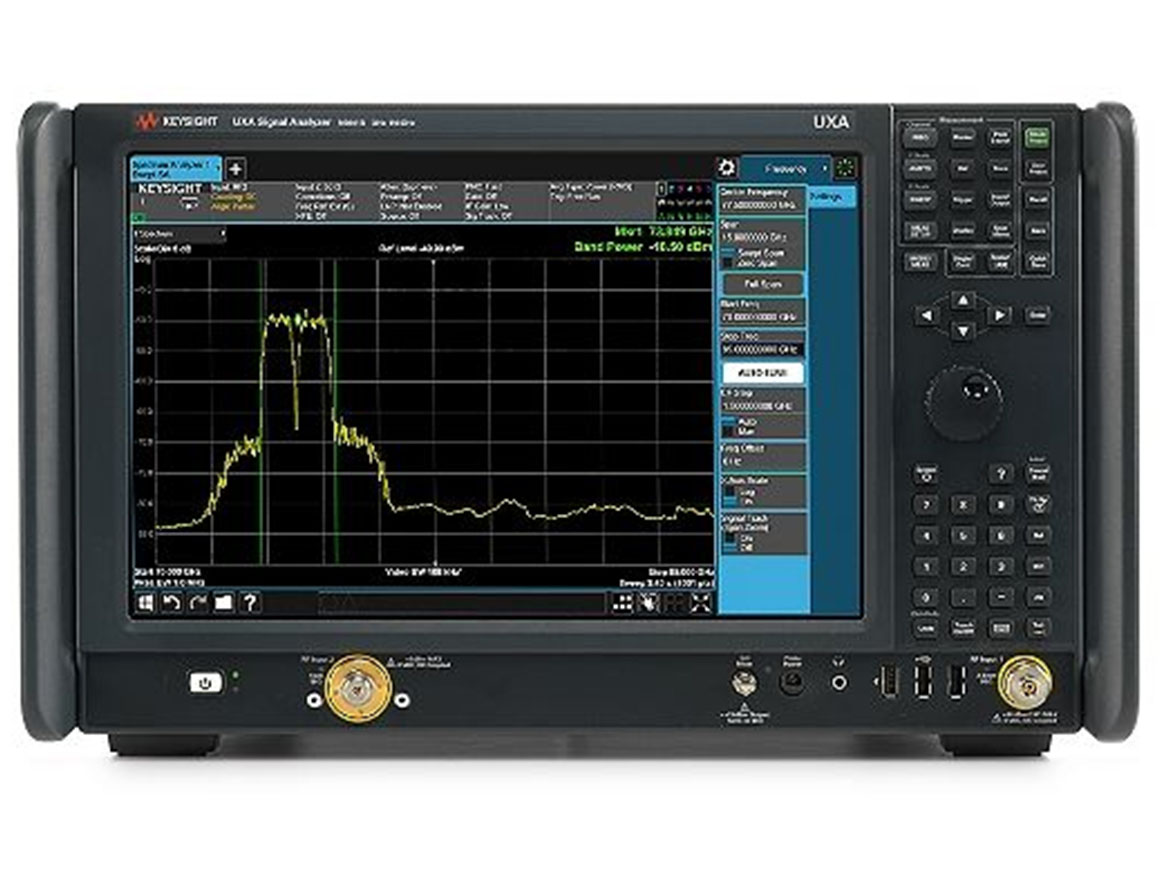Open the multi-window grid layout icon
The height and width of the screenshot is (870, 1160).
[x=623, y=603]
